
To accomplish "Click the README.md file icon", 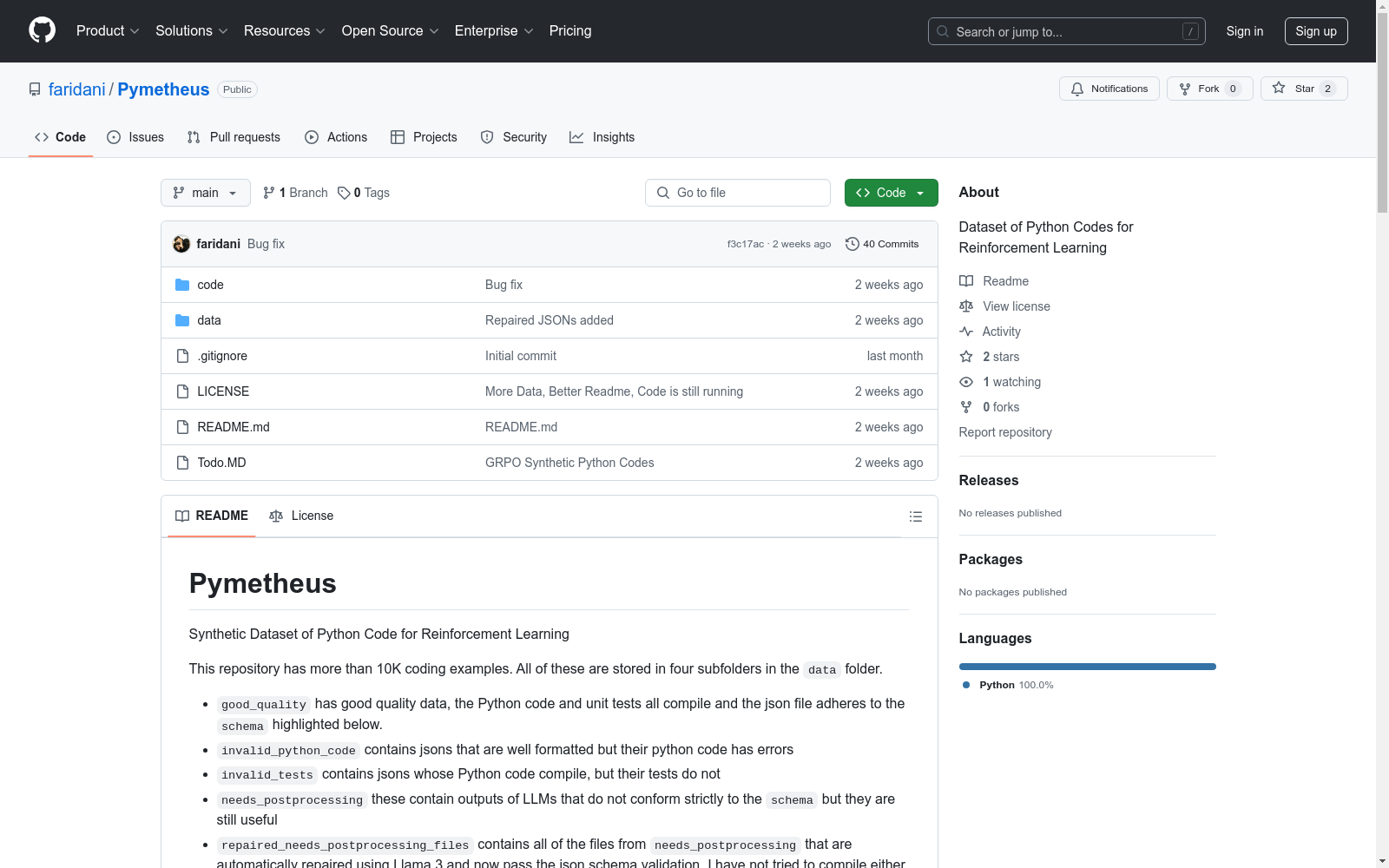I will (182, 427).
